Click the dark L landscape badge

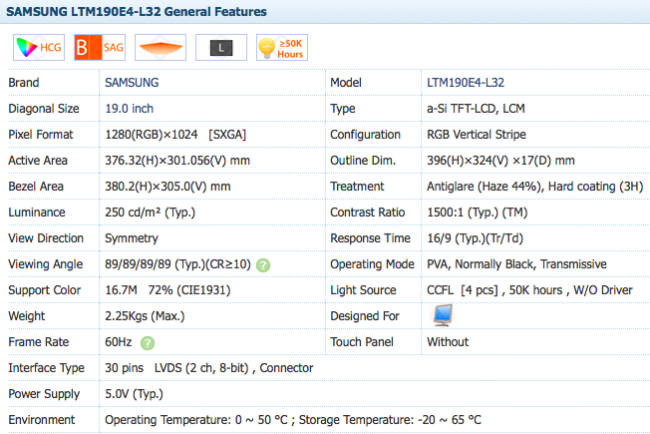point(221,47)
